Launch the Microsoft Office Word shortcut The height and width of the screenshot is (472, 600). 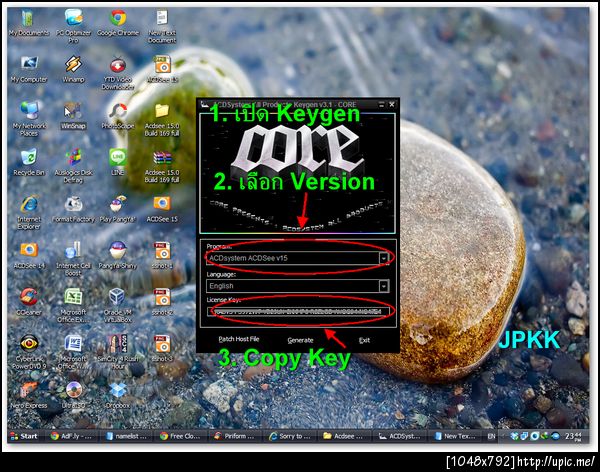[73, 352]
